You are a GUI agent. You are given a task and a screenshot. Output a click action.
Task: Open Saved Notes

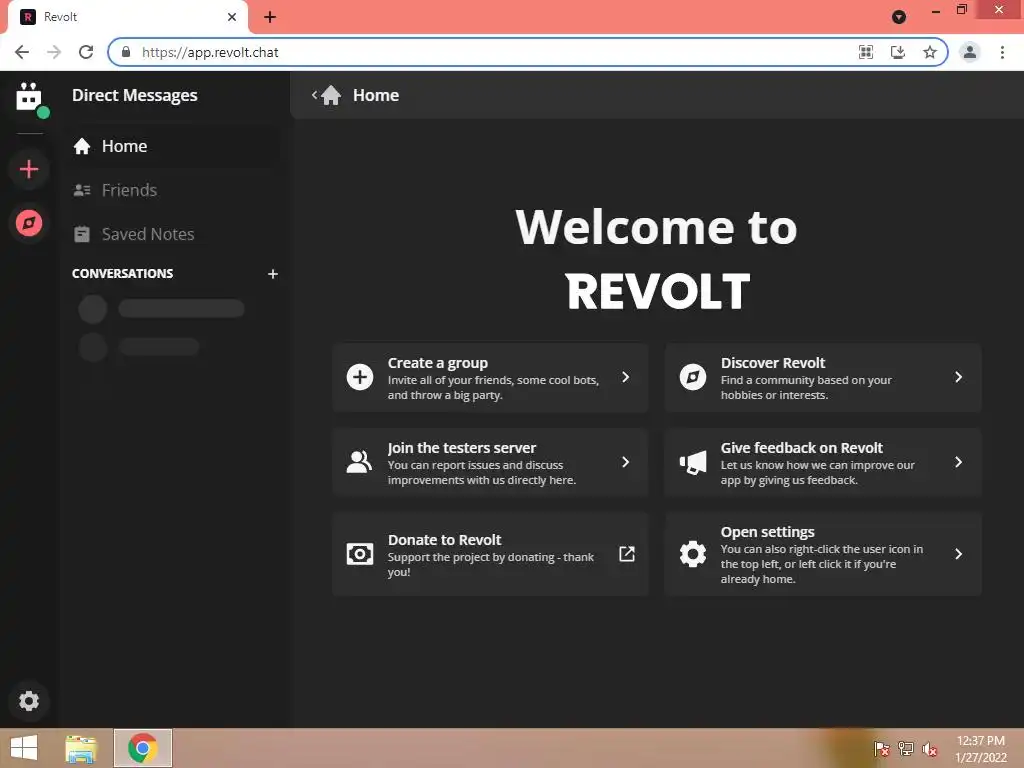click(x=174, y=234)
